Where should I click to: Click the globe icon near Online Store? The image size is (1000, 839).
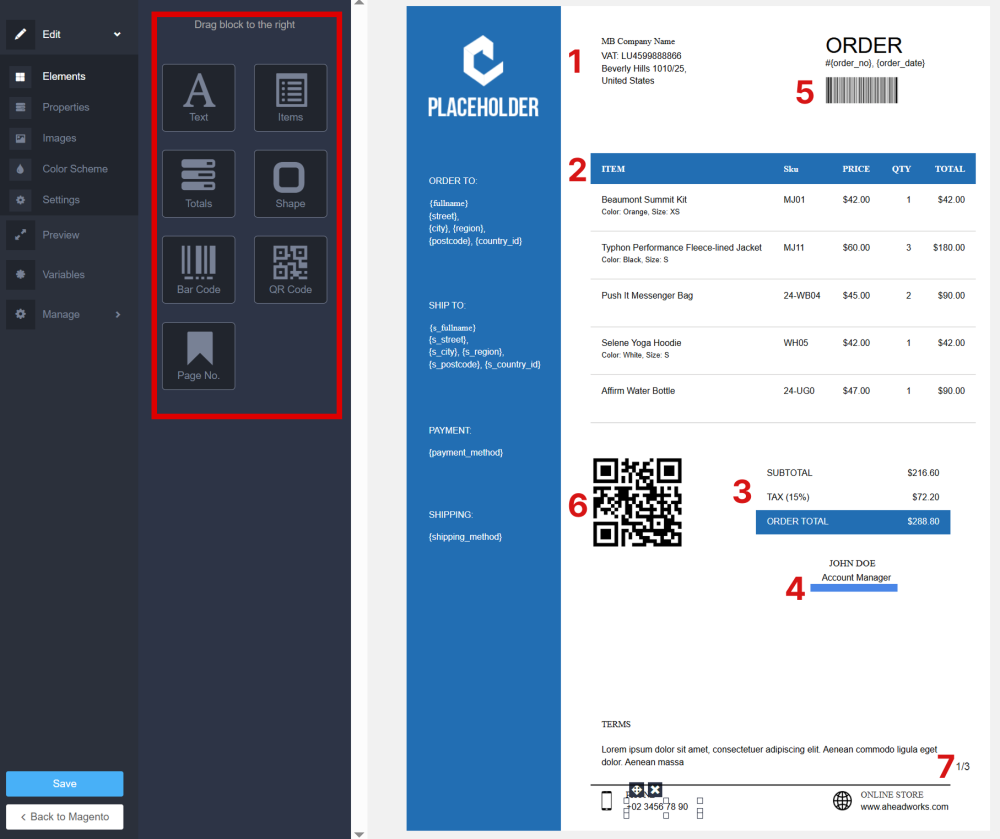pos(842,800)
